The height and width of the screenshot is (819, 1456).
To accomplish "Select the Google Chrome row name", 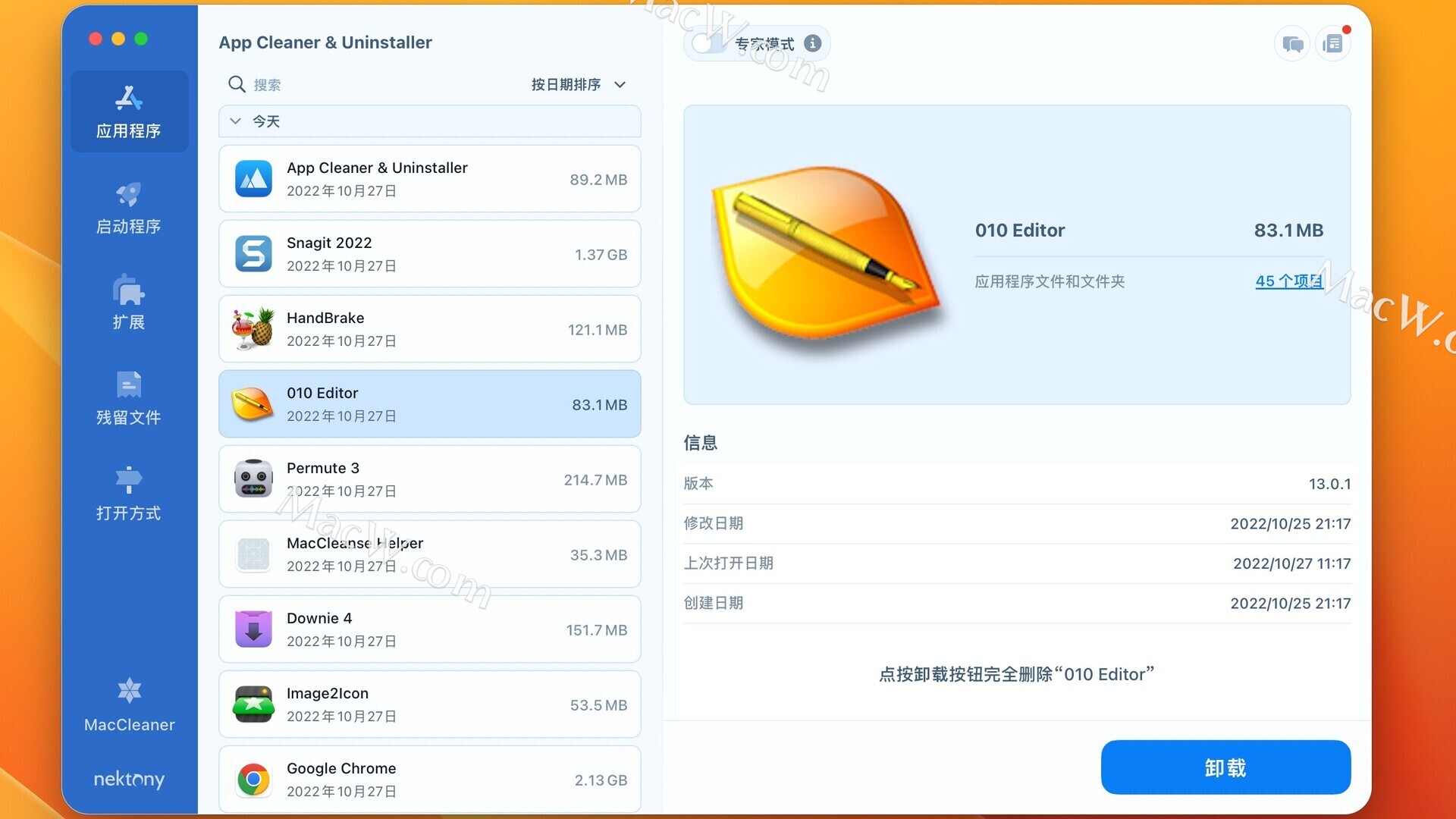I will point(341,768).
